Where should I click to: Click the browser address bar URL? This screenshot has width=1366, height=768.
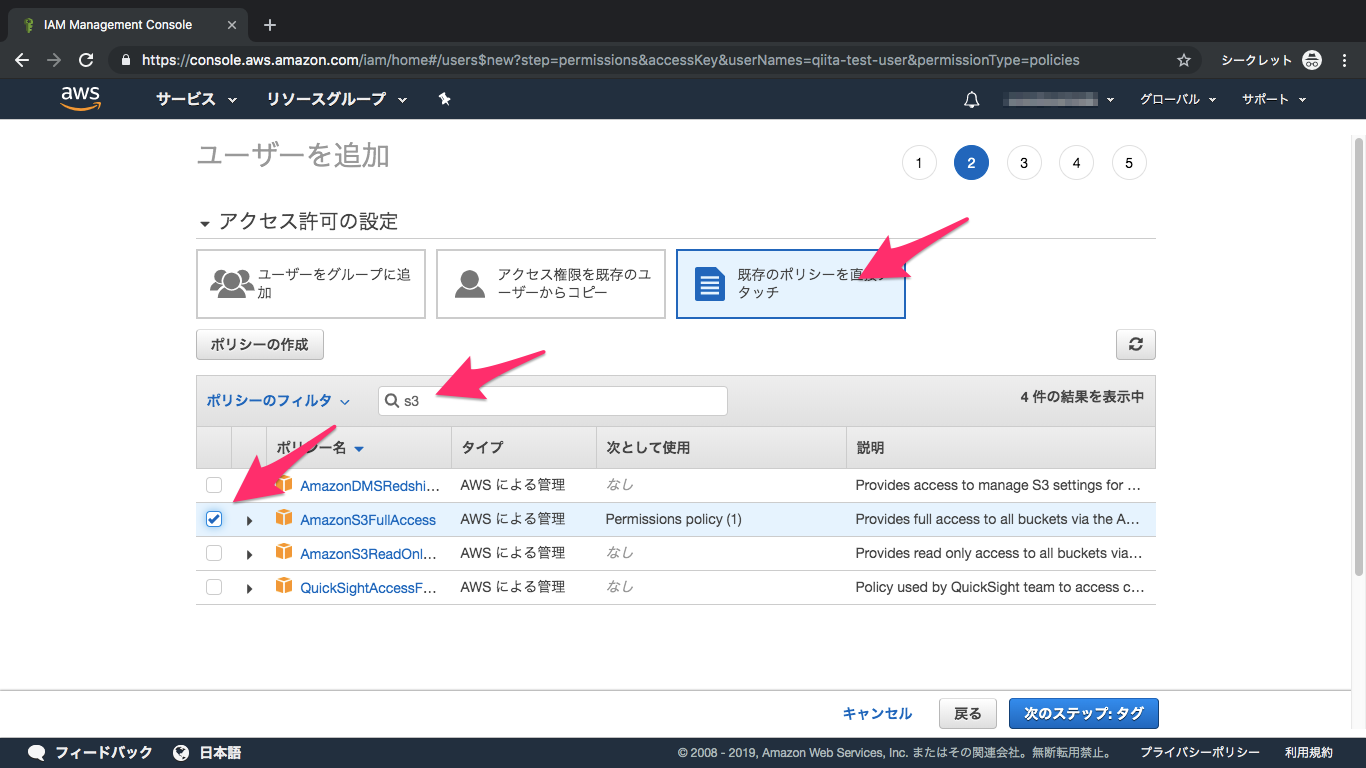(x=610, y=60)
